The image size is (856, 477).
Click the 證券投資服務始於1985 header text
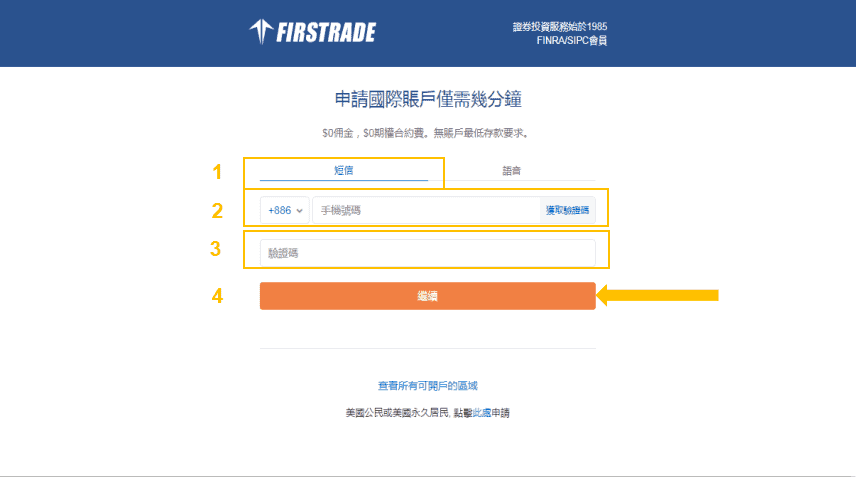(560, 27)
